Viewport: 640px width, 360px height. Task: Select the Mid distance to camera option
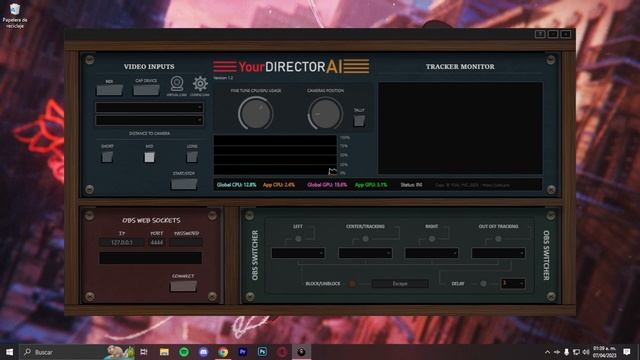[149, 157]
